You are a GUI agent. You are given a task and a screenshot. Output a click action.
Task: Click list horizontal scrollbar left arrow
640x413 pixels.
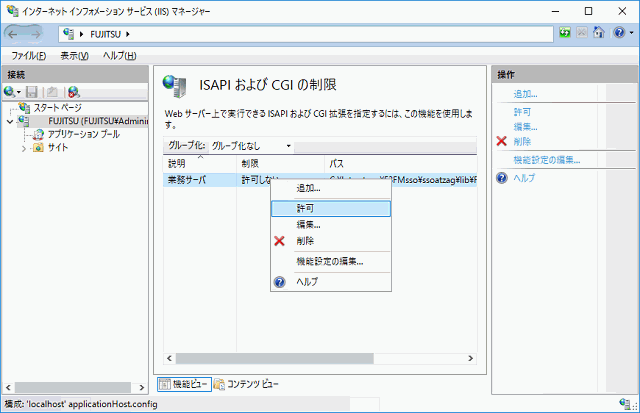coord(169,358)
